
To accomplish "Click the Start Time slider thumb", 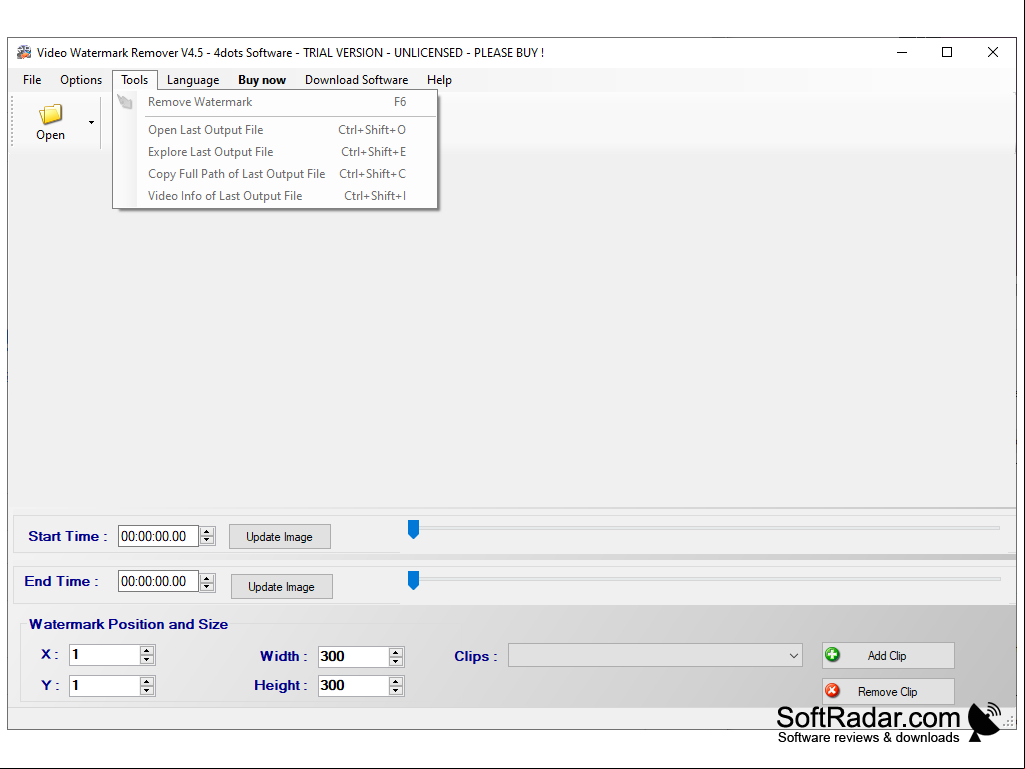I will (413, 529).
